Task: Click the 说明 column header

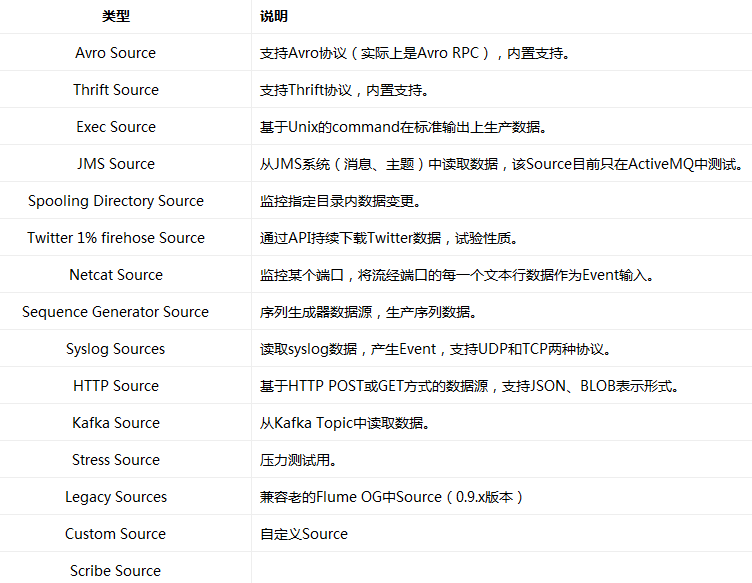Action: click(273, 16)
